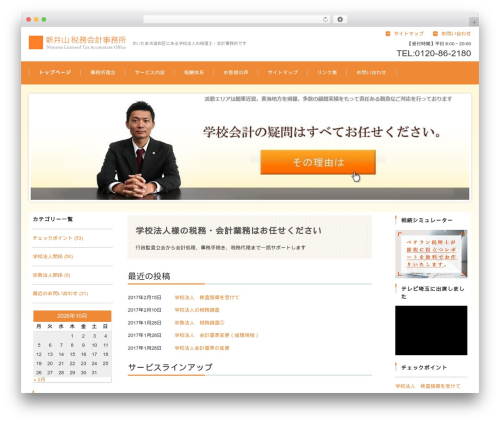The width and height of the screenshot is (500, 423).
Task: Open a new tab with the plus button
Action: pos(474,22)
